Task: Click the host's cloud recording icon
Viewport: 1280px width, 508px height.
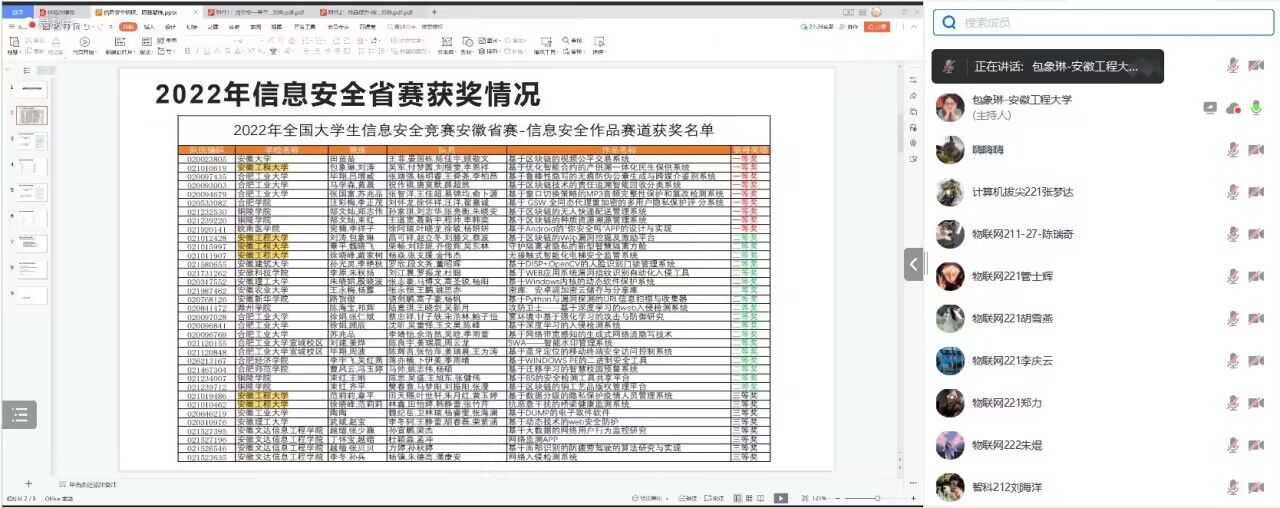Action: pos(1233,107)
